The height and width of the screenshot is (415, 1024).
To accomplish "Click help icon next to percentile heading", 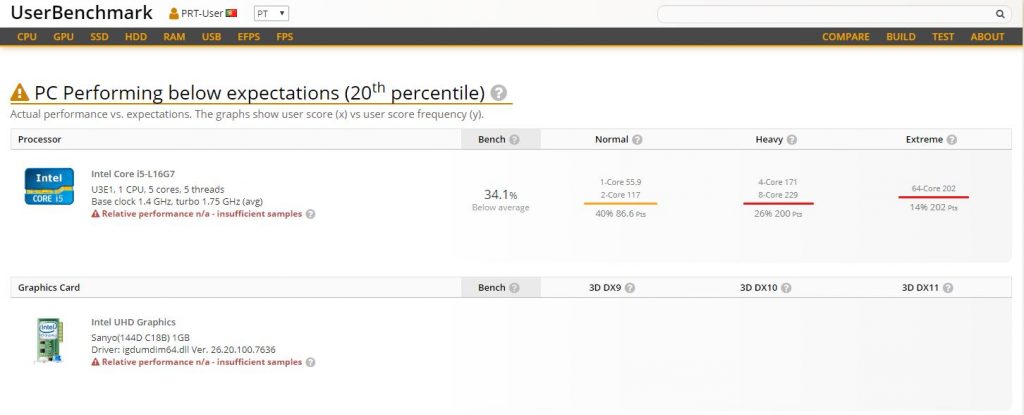I will (499, 93).
